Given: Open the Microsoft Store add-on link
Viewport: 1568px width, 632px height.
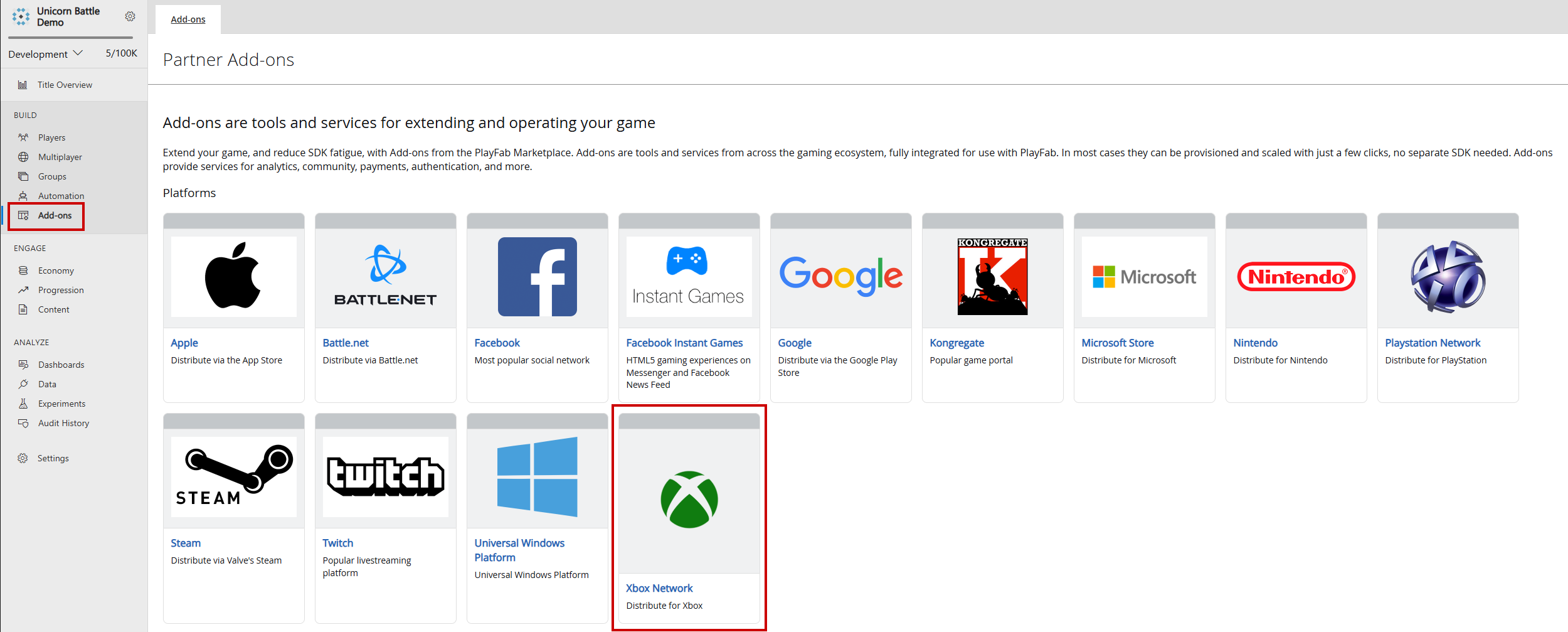Looking at the screenshot, I should click(x=1118, y=343).
